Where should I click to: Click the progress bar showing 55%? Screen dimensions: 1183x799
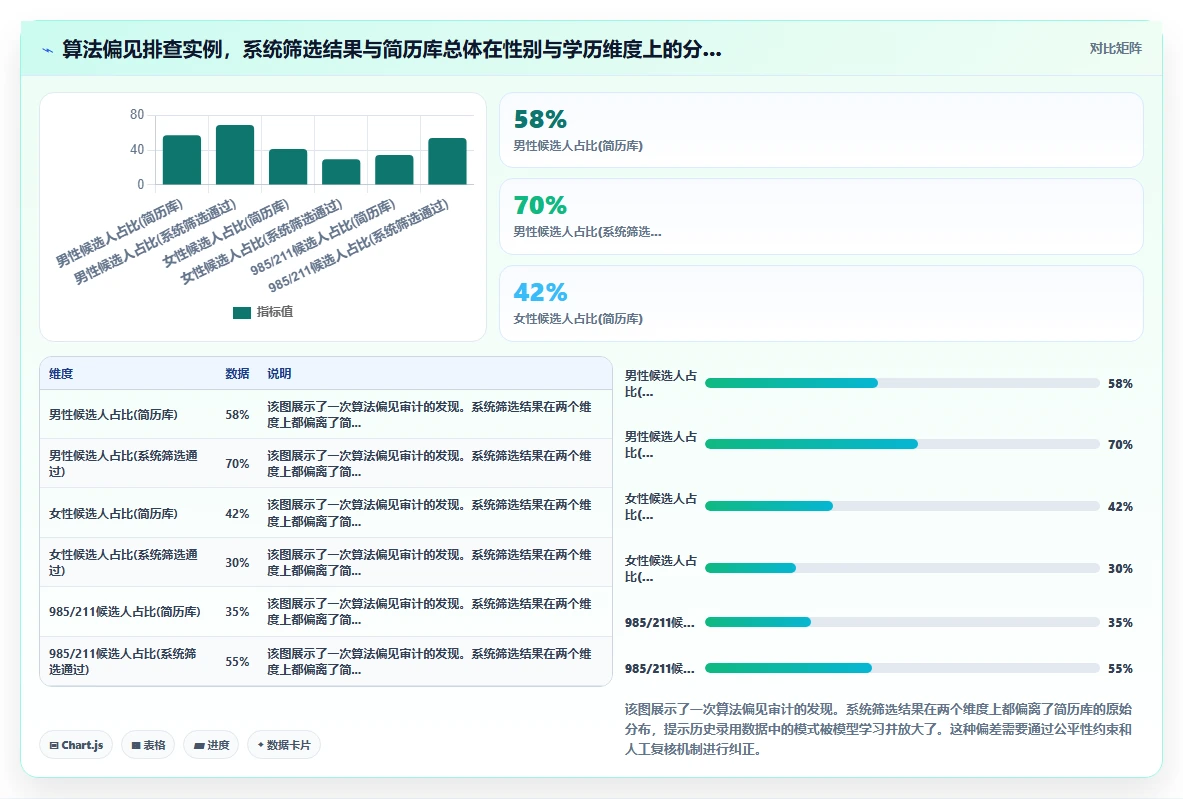[x=902, y=668]
